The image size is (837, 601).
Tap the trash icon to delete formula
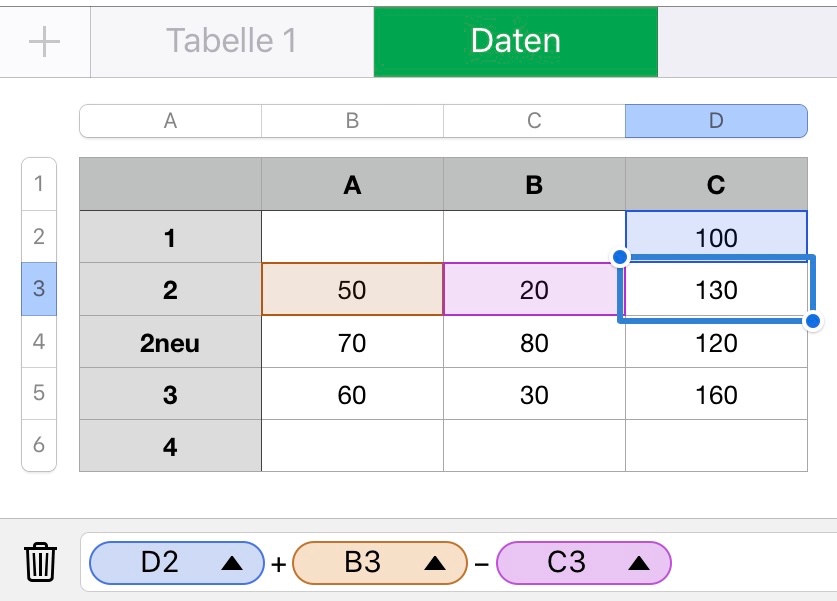tap(40, 562)
